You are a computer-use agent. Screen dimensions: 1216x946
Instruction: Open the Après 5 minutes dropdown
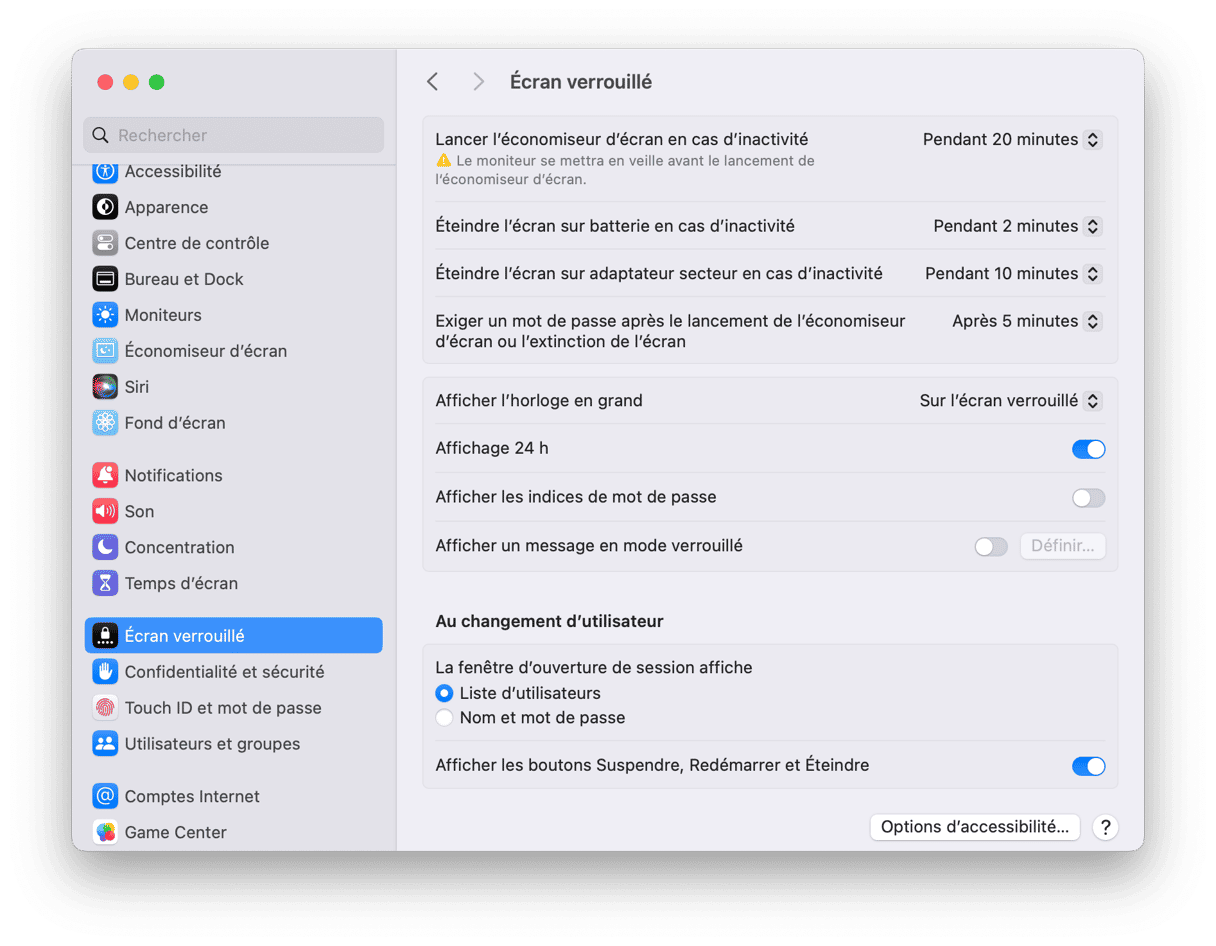pos(1027,321)
